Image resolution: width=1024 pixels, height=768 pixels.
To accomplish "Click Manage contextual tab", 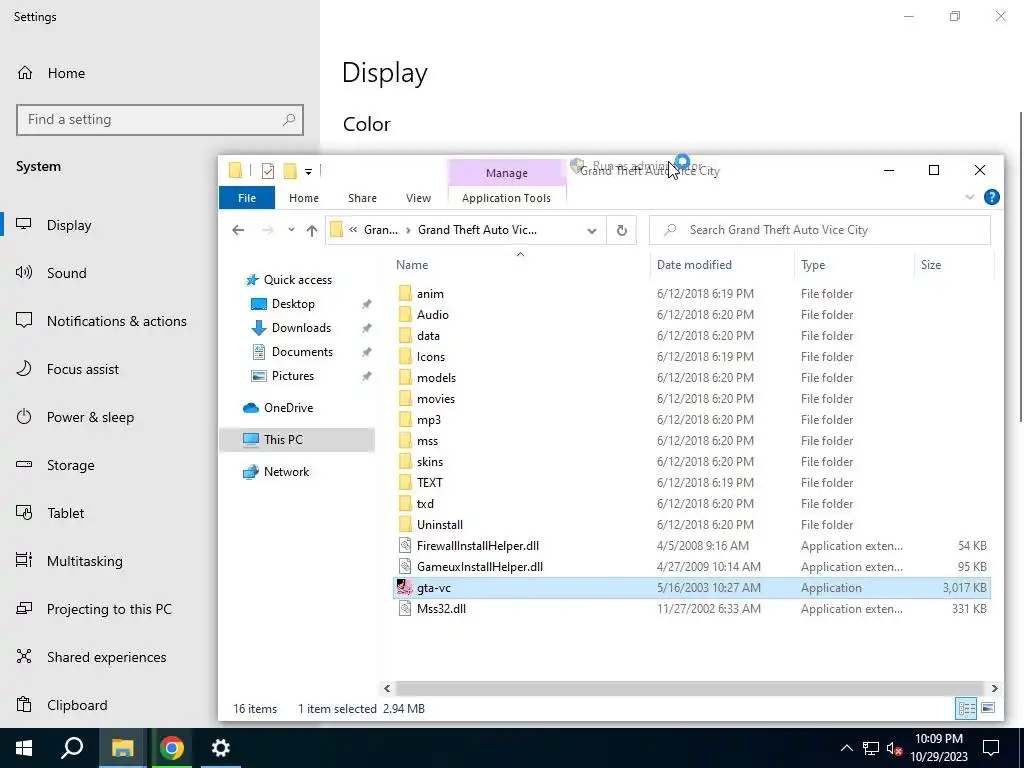I will (x=507, y=173).
